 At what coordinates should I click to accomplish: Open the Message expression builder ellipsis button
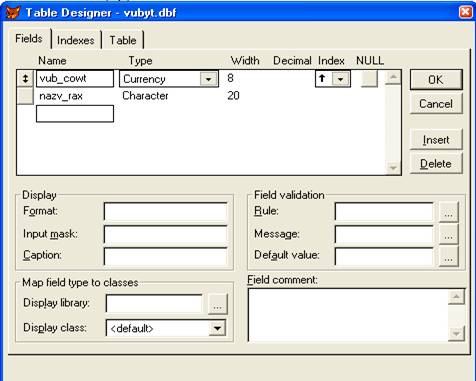[448, 234]
